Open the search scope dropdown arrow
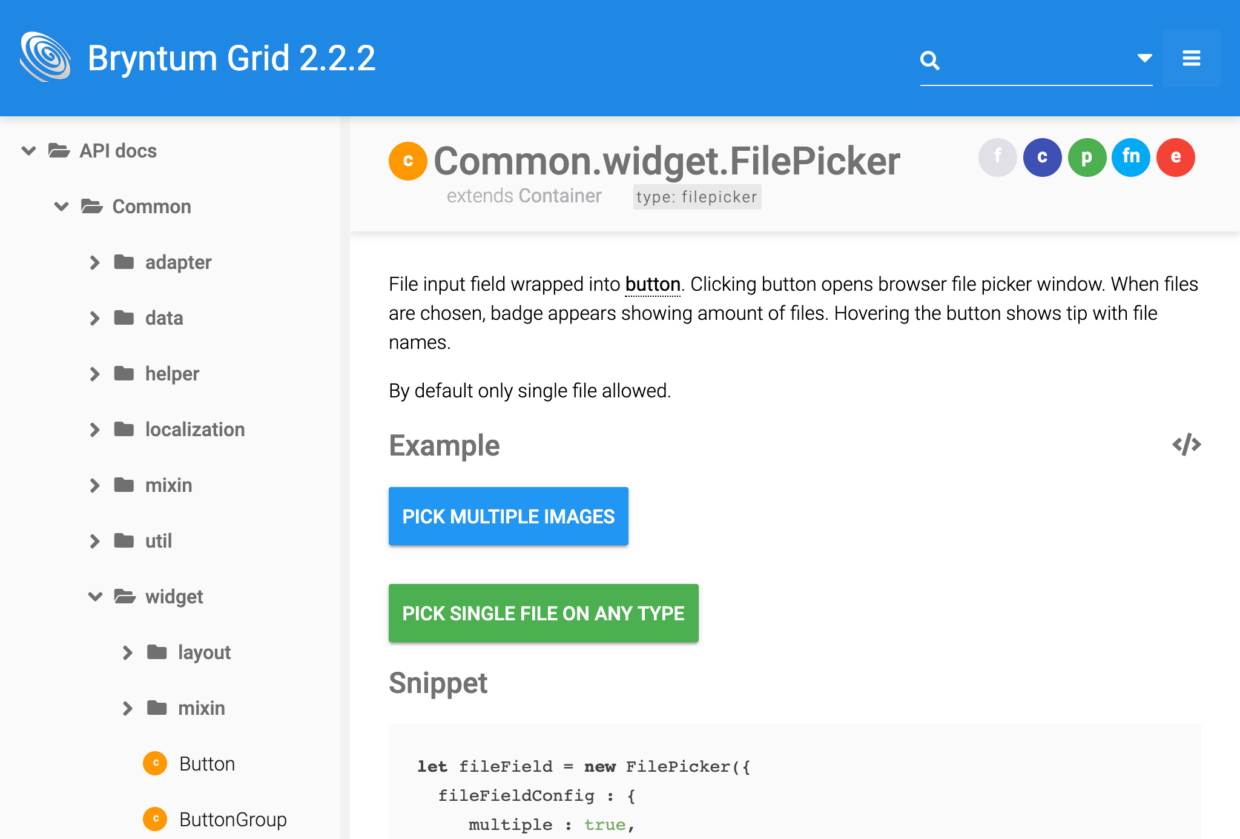 point(1145,60)
